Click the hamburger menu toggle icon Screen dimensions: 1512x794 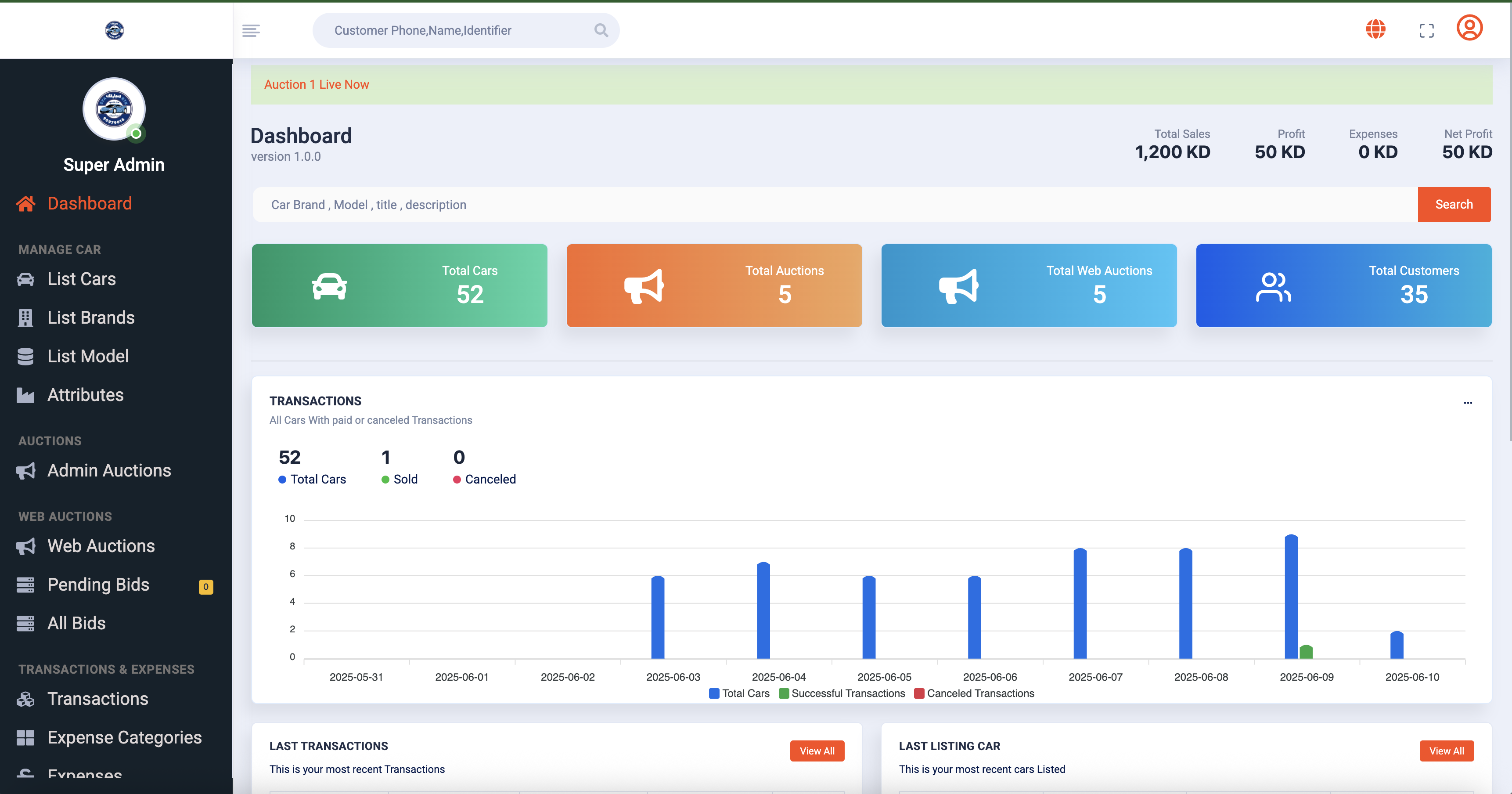tap(251, 31)
